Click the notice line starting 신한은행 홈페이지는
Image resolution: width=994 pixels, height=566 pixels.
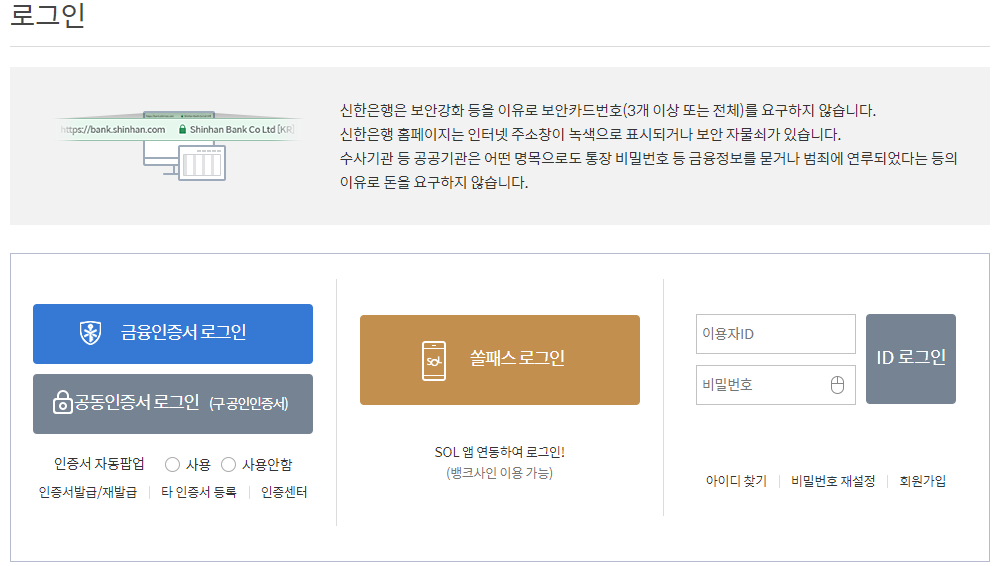pos(590,134)
